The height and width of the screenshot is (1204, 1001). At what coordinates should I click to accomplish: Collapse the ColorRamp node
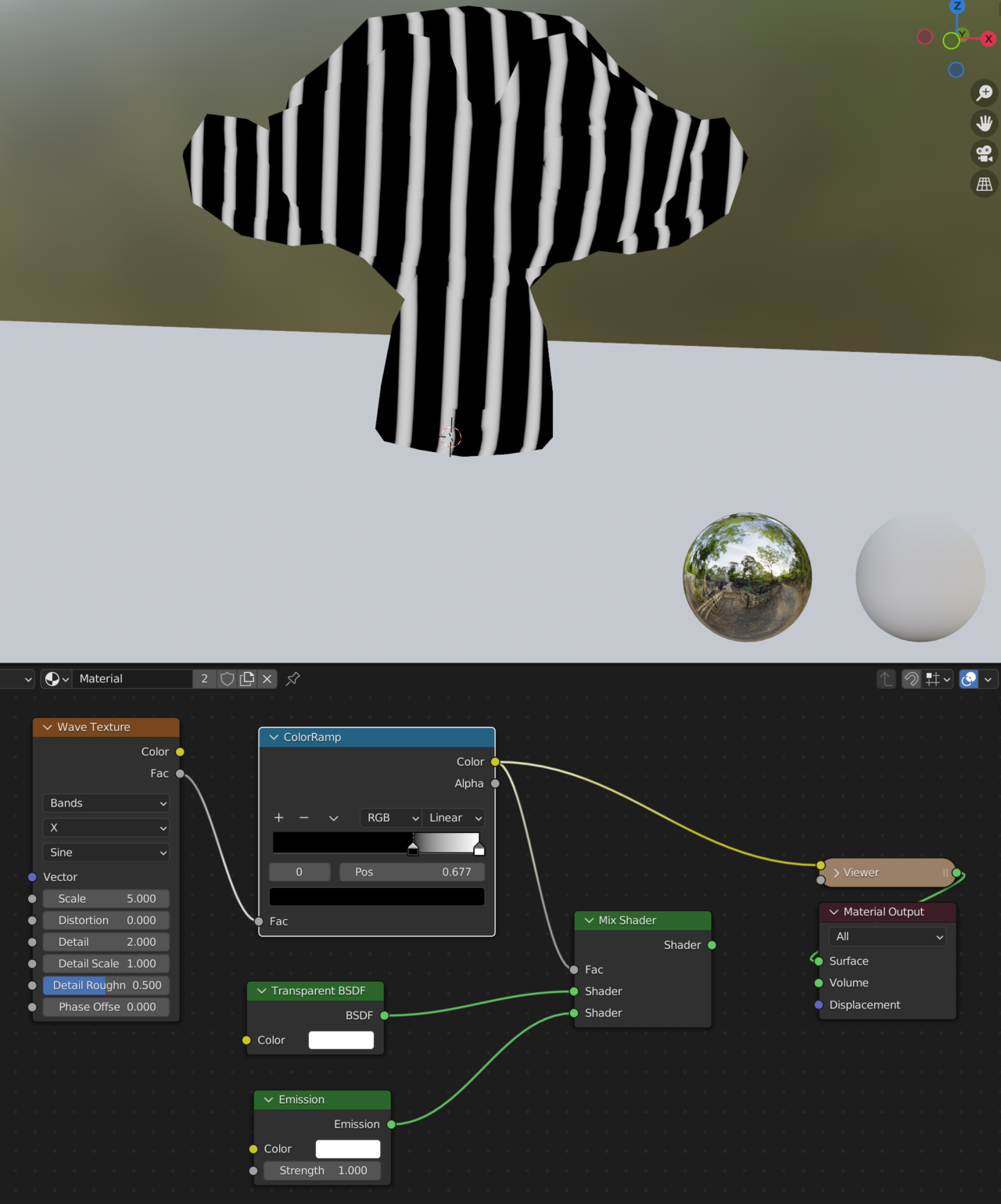point(274,737)
